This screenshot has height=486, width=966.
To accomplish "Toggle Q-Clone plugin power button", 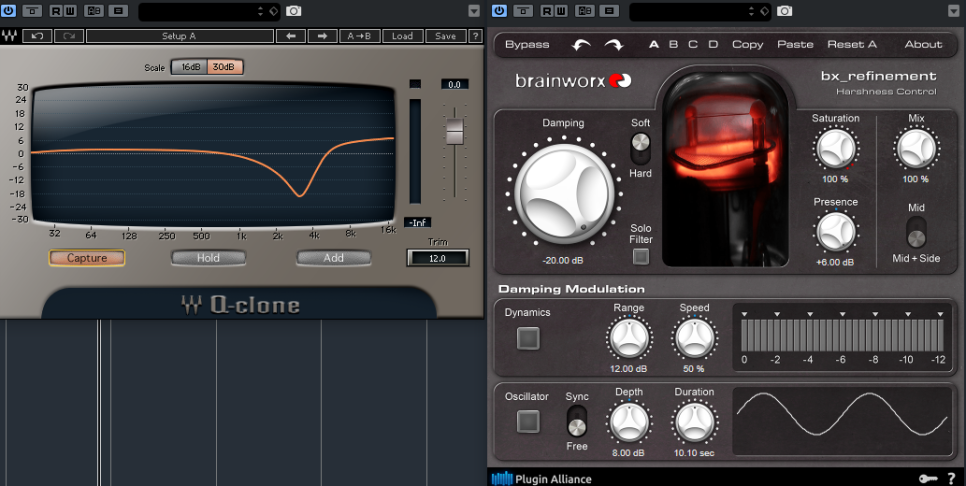I will [9, 10].
